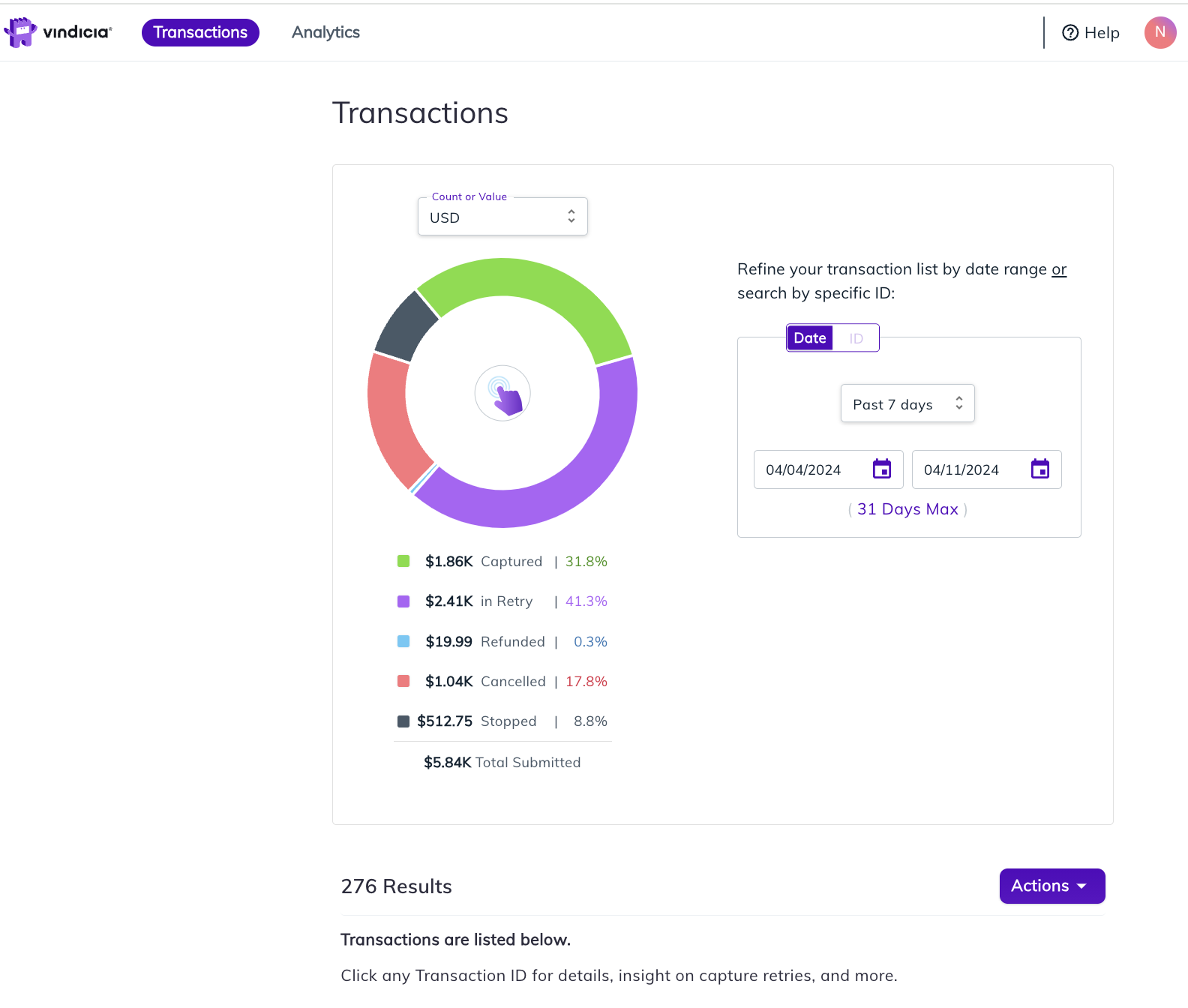Screen dimensions: 1188x1008
Task: Click the 41.3% in Retry percentage
Action: tap(586, 601)
